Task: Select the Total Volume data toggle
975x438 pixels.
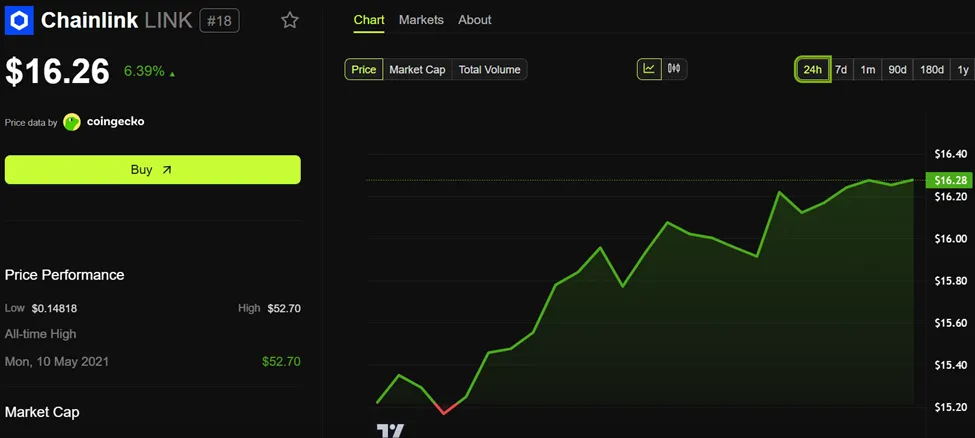Action: click(x=489, y=69)
